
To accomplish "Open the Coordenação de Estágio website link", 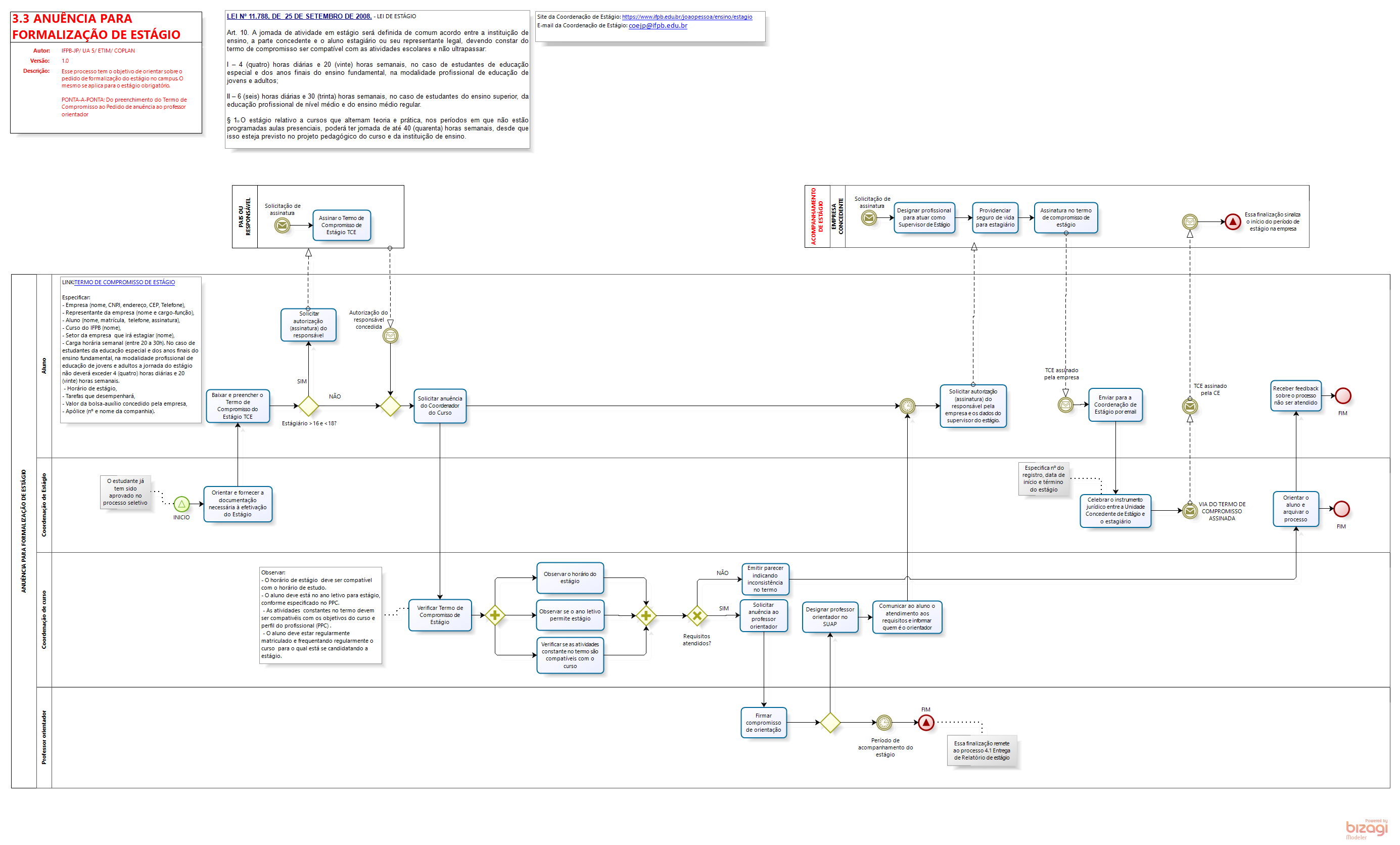I will pyautogui.click(x=686, y=17).
